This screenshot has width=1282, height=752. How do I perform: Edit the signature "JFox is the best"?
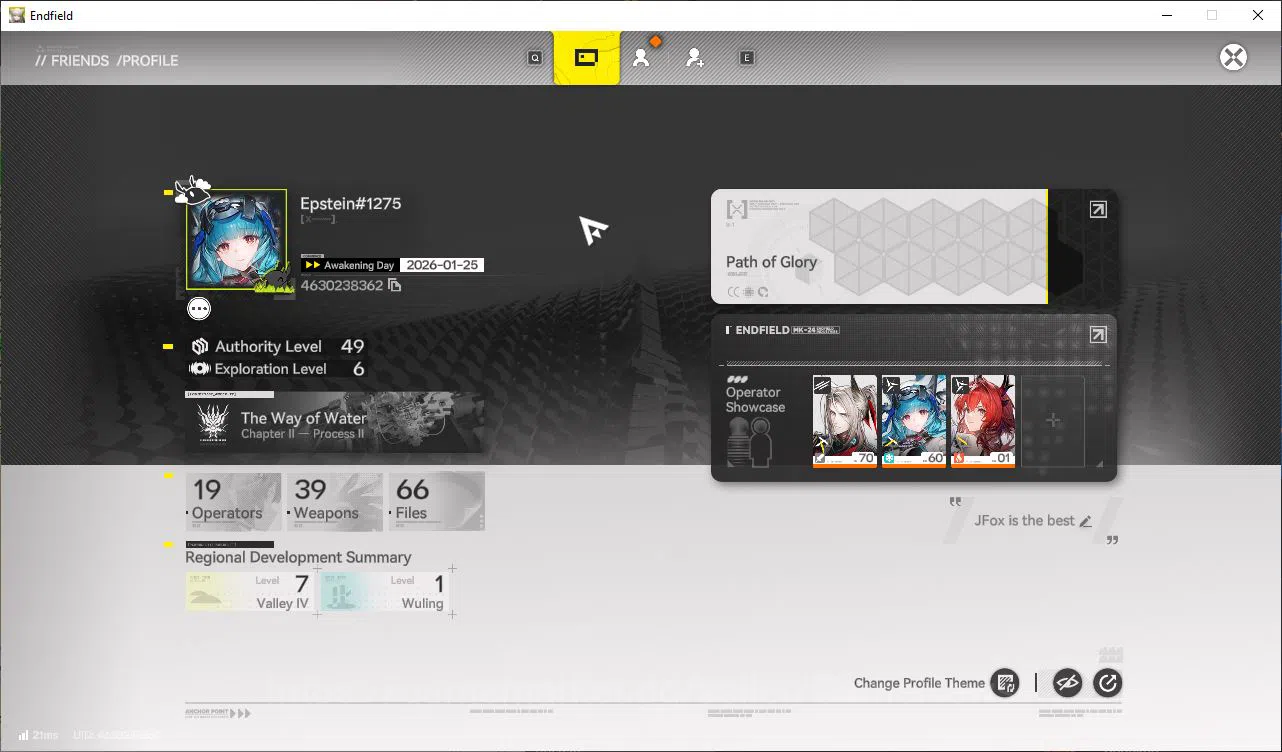1086,521
